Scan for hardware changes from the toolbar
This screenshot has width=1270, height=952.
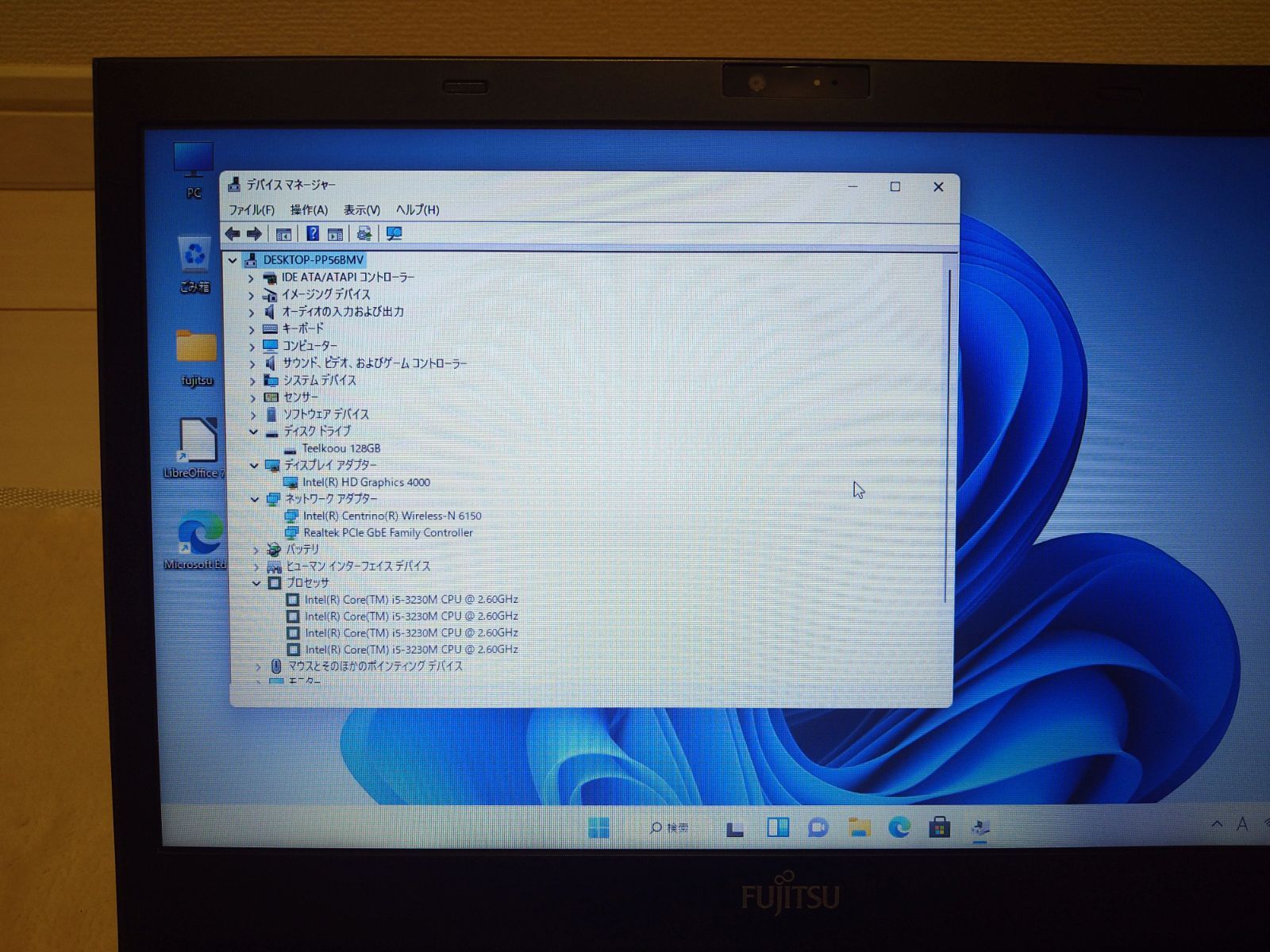pos(392,233)
